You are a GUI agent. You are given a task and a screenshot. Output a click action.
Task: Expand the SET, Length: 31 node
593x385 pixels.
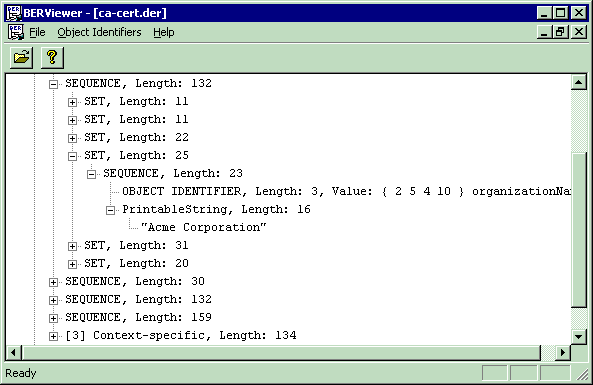(x=72, y=246)
